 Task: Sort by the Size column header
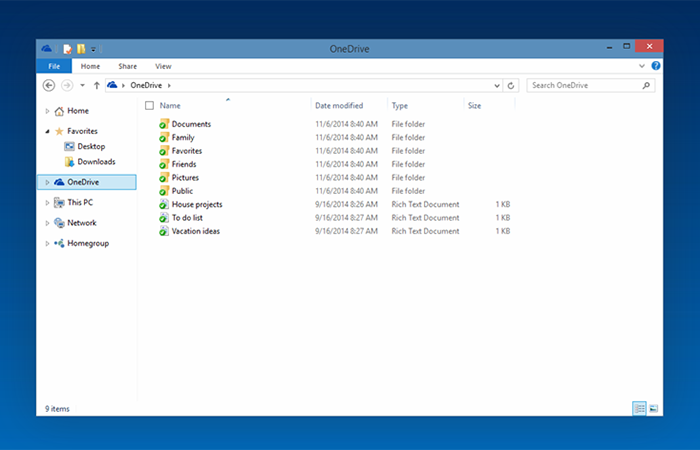point(474,105)
